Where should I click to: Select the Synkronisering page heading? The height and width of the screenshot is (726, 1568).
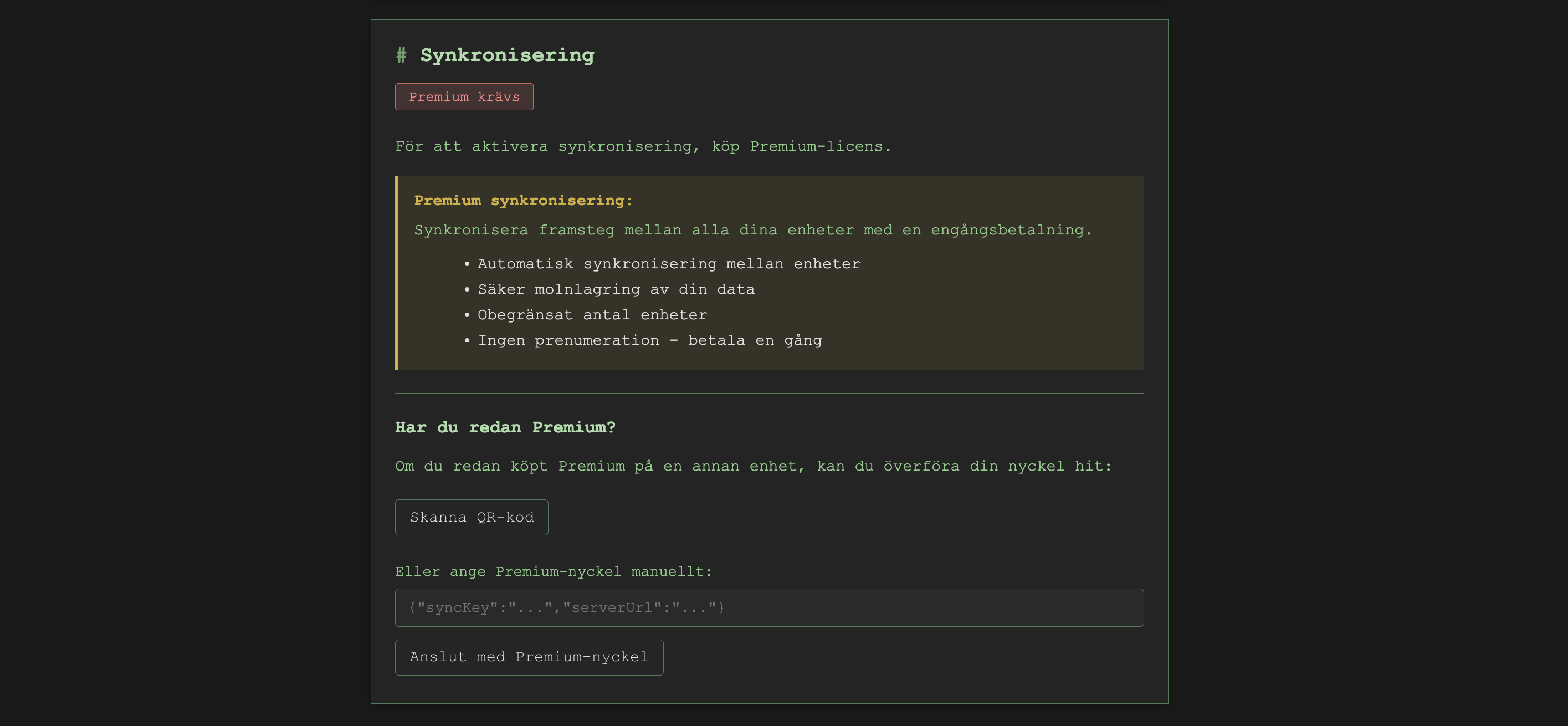click(507, 55)
